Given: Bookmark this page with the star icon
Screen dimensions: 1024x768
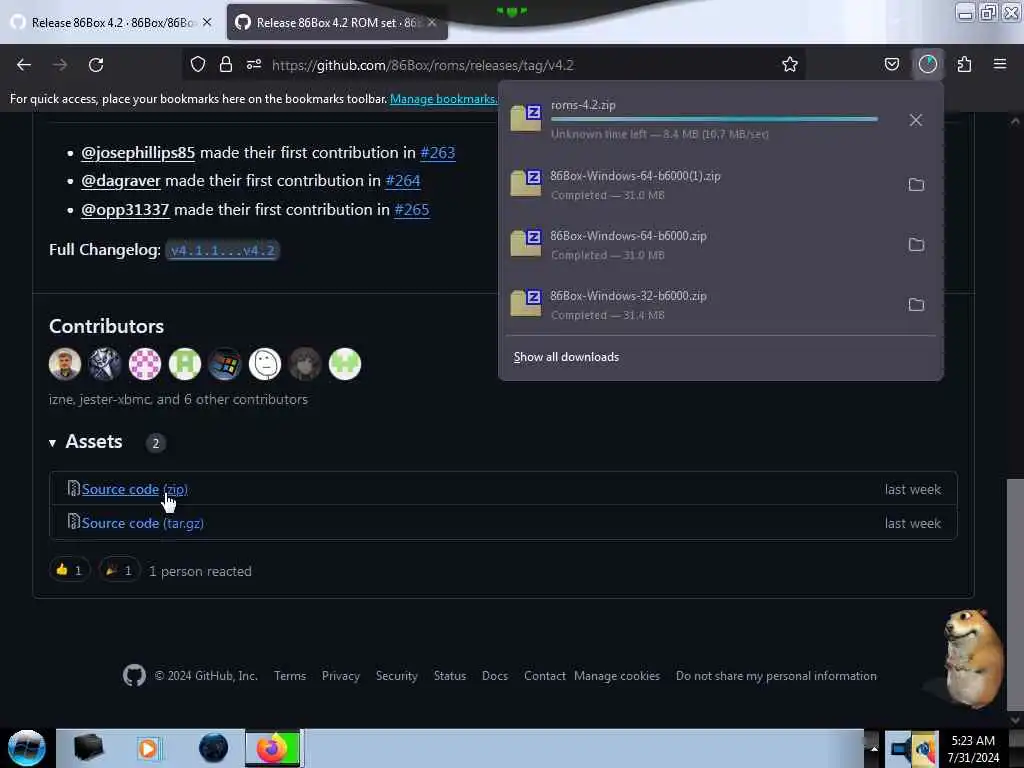Looking at the screenshot, I should click(x=790, y=65).
